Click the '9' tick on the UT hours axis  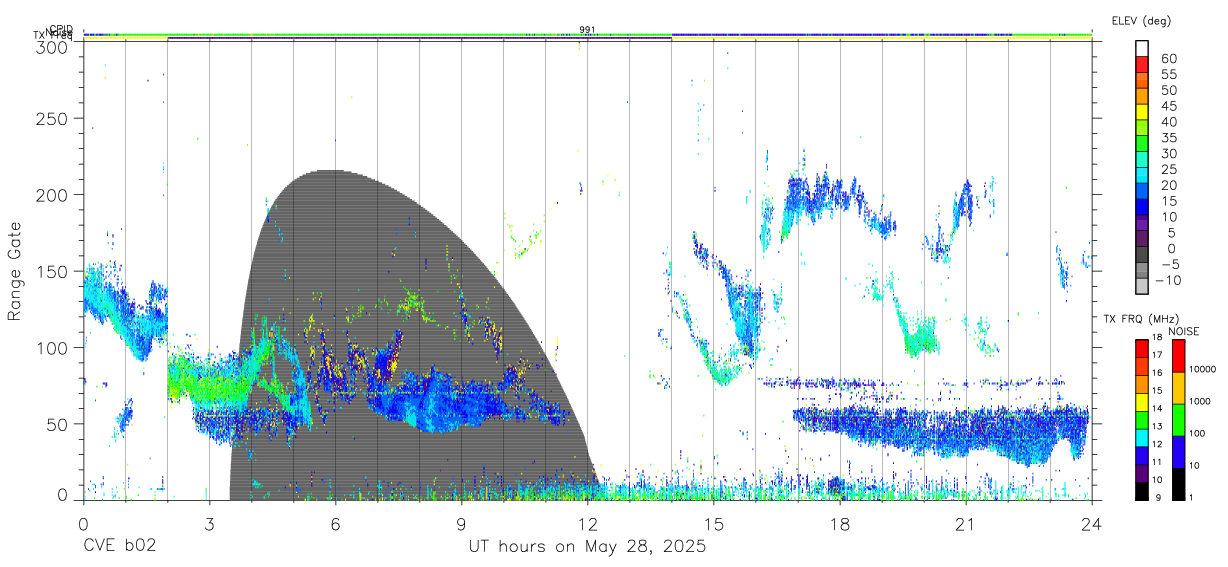[x=461, y=524]
